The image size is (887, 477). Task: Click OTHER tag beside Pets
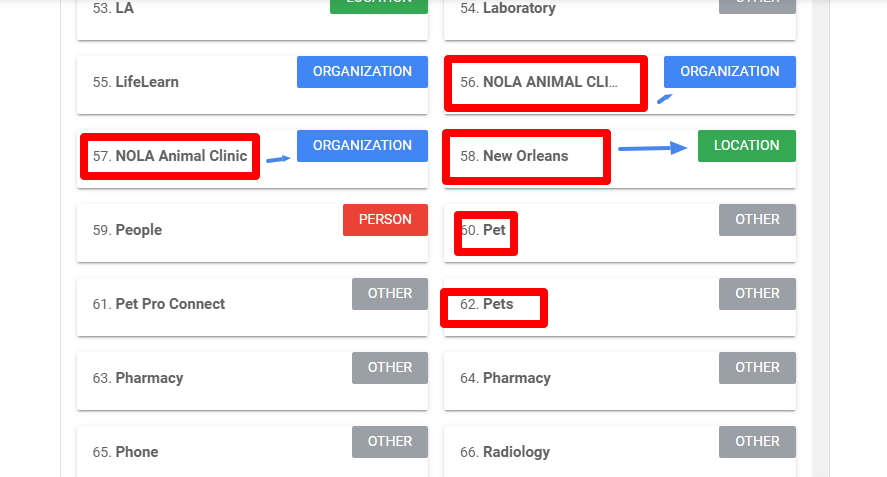pyautogui.click(x=757, y=294)
